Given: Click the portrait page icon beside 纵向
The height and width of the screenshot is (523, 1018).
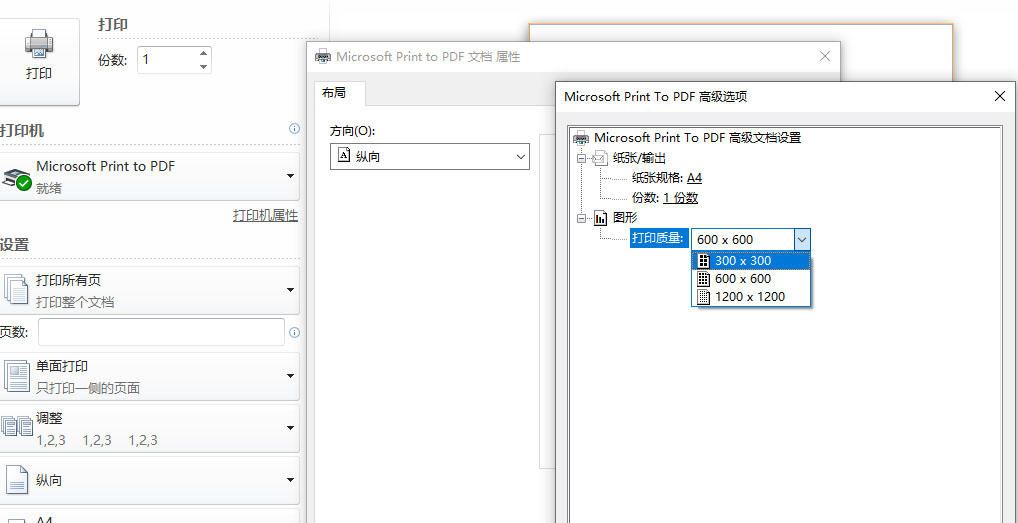Looking at the screenshot, I should (x=17, y=480).
